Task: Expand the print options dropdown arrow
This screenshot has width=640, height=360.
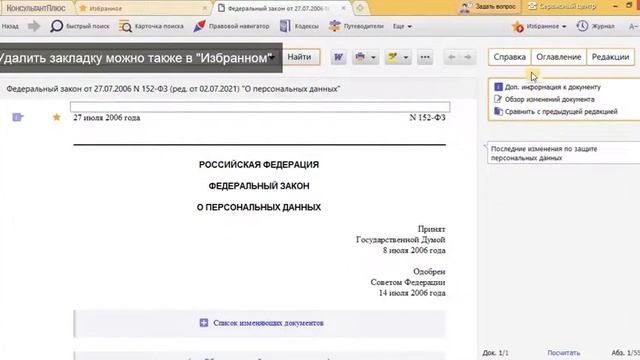Action: 373,58
